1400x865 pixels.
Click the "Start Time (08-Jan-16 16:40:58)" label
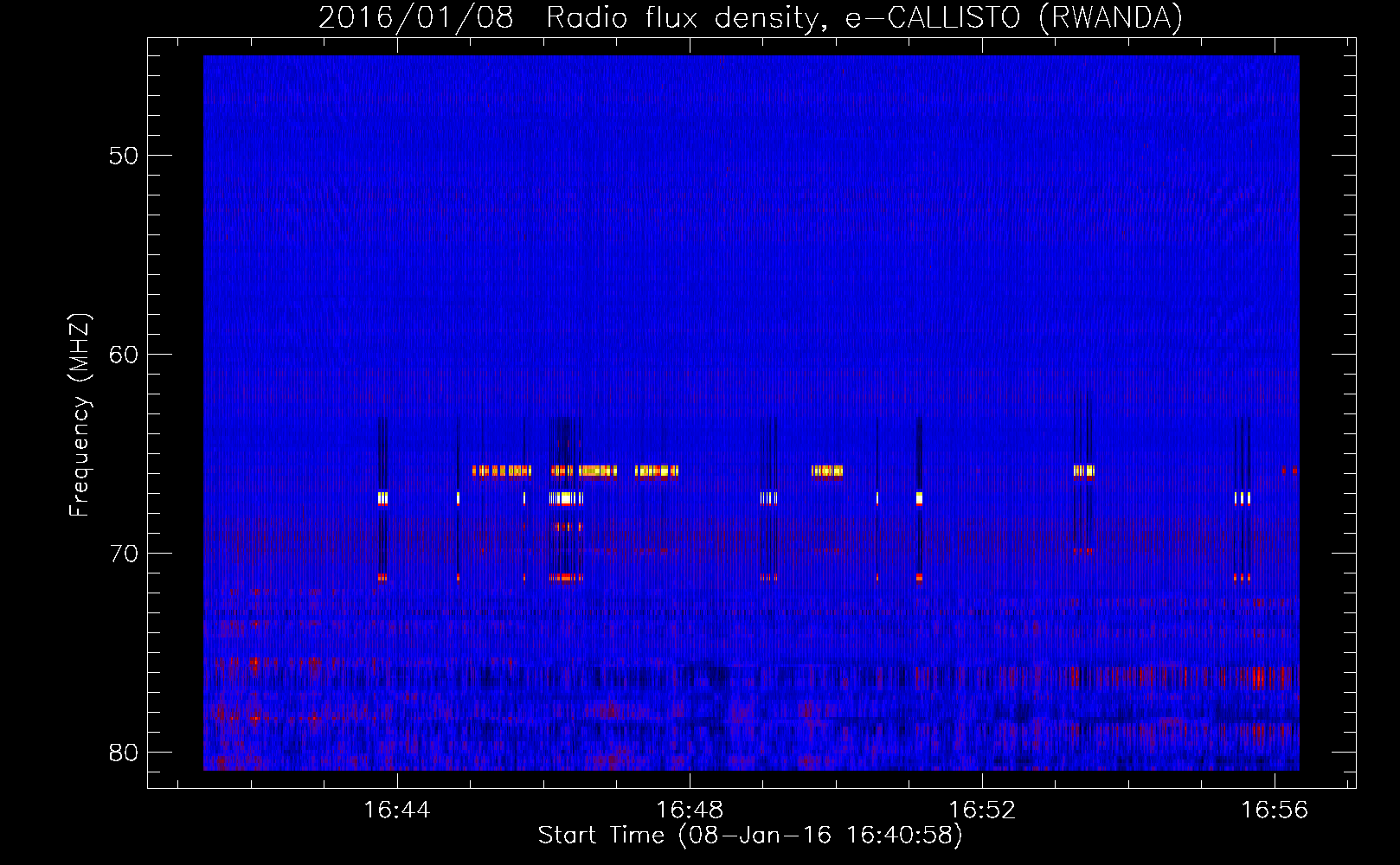[x=750, y=836]
